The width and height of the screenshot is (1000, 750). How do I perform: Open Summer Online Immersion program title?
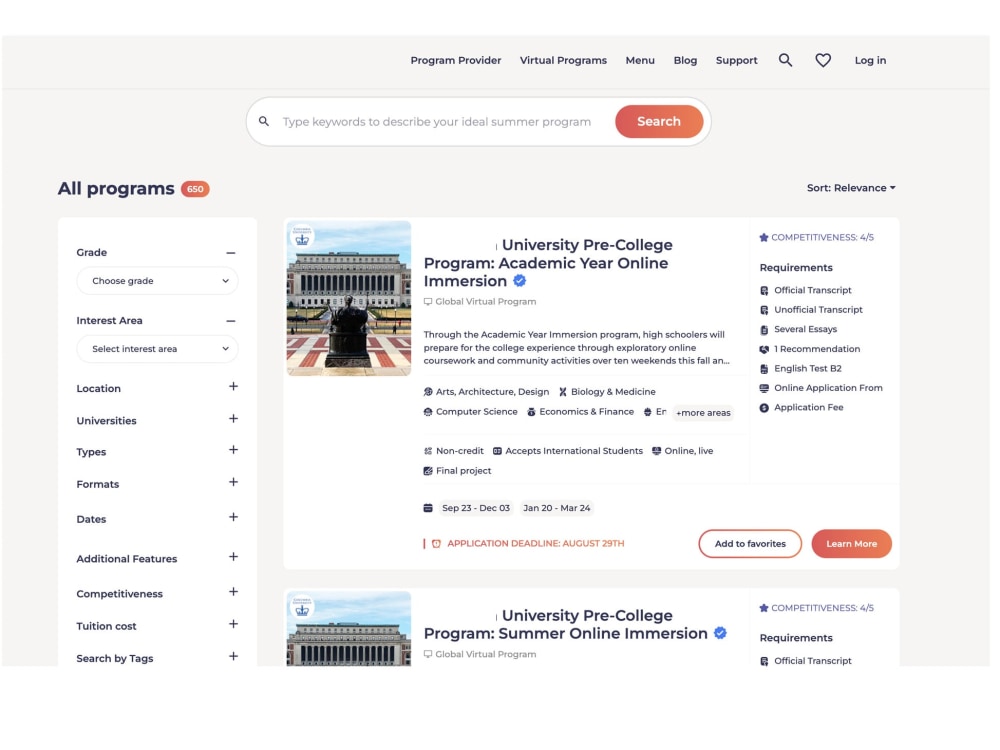[566, 624]
